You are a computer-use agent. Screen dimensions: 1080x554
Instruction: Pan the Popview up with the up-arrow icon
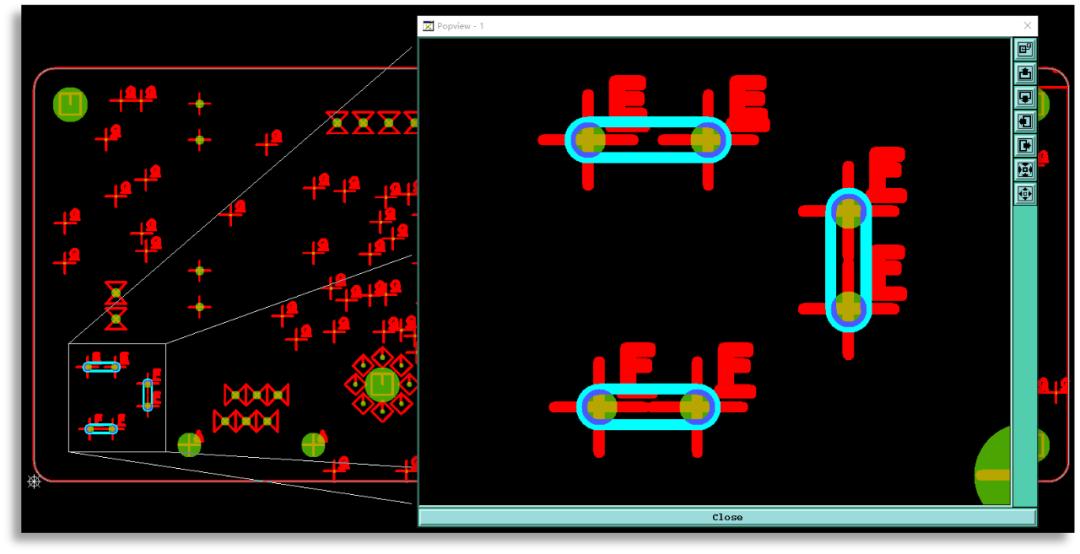point(1025,72)
